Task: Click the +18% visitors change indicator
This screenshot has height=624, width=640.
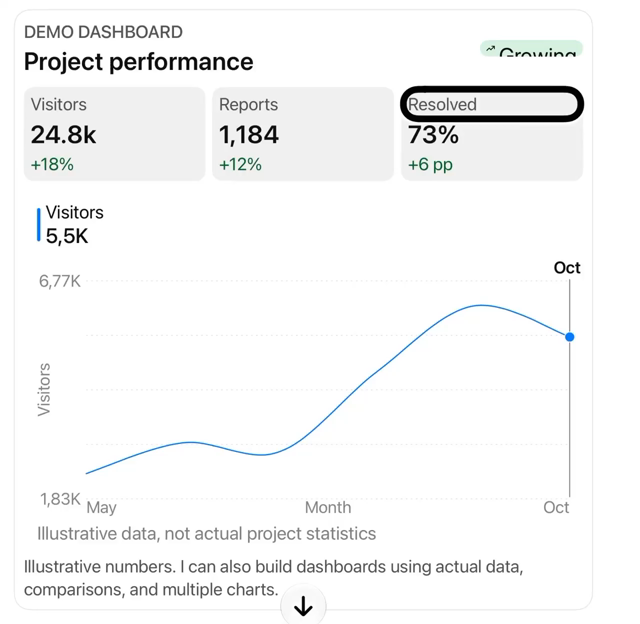Action: point(52,164)
